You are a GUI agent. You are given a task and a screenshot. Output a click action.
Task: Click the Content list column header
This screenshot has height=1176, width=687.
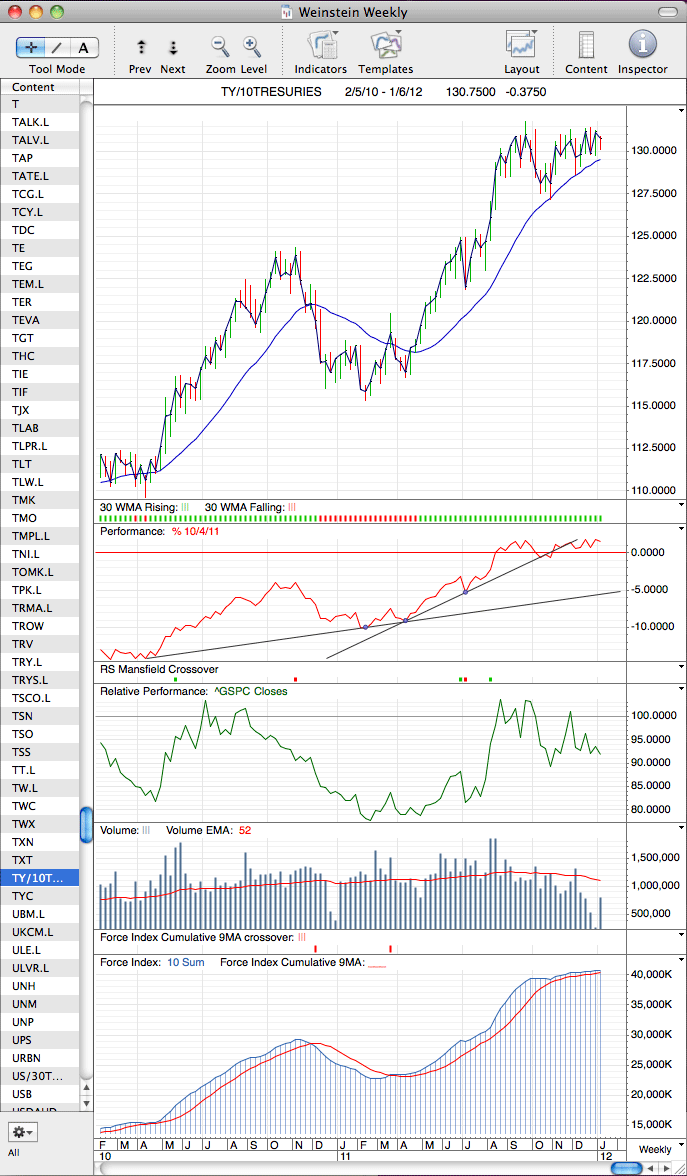click(x=40, y=87)
